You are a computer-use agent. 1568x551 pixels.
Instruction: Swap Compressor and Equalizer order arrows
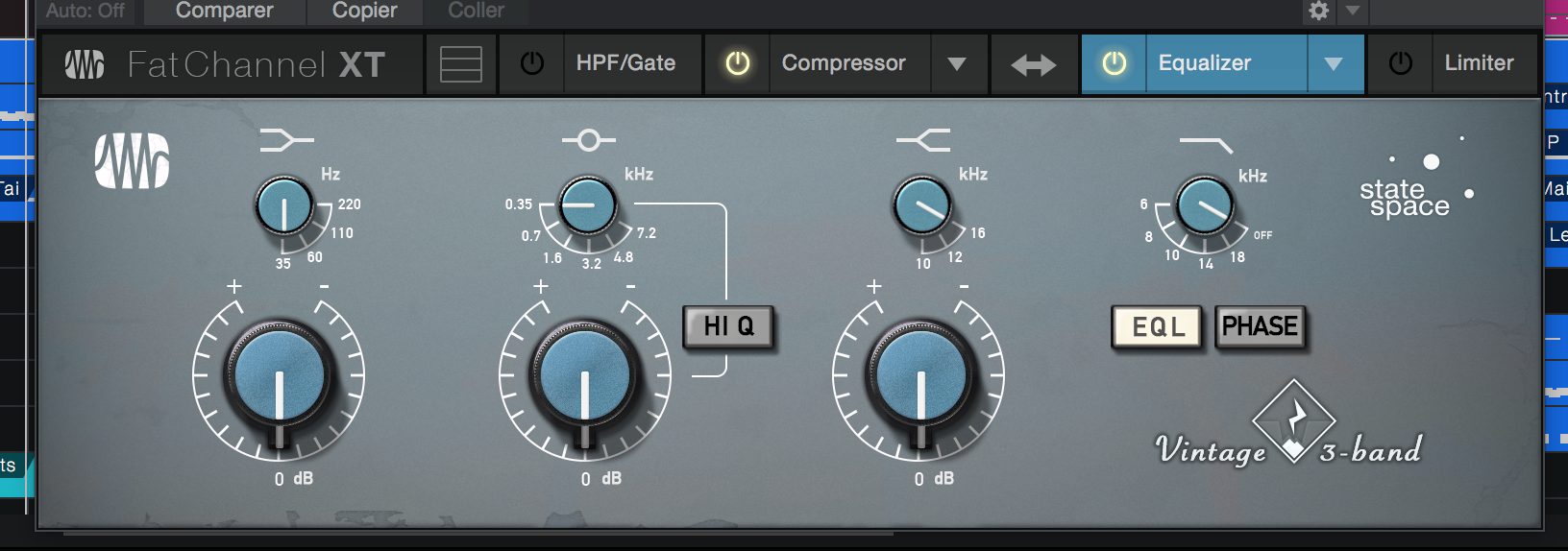[x=1034, y=64]
